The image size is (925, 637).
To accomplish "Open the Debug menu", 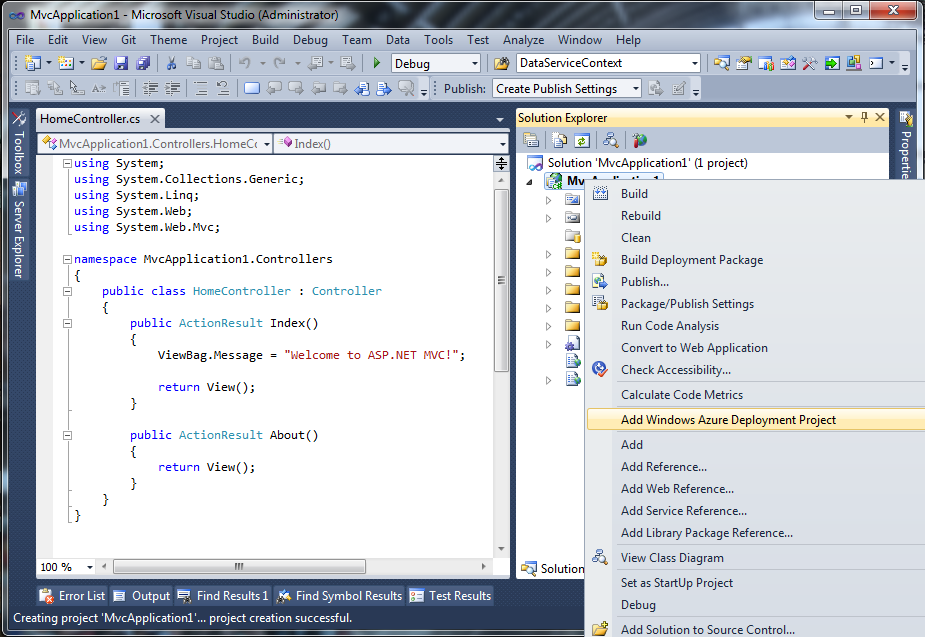I will point(310,40).
